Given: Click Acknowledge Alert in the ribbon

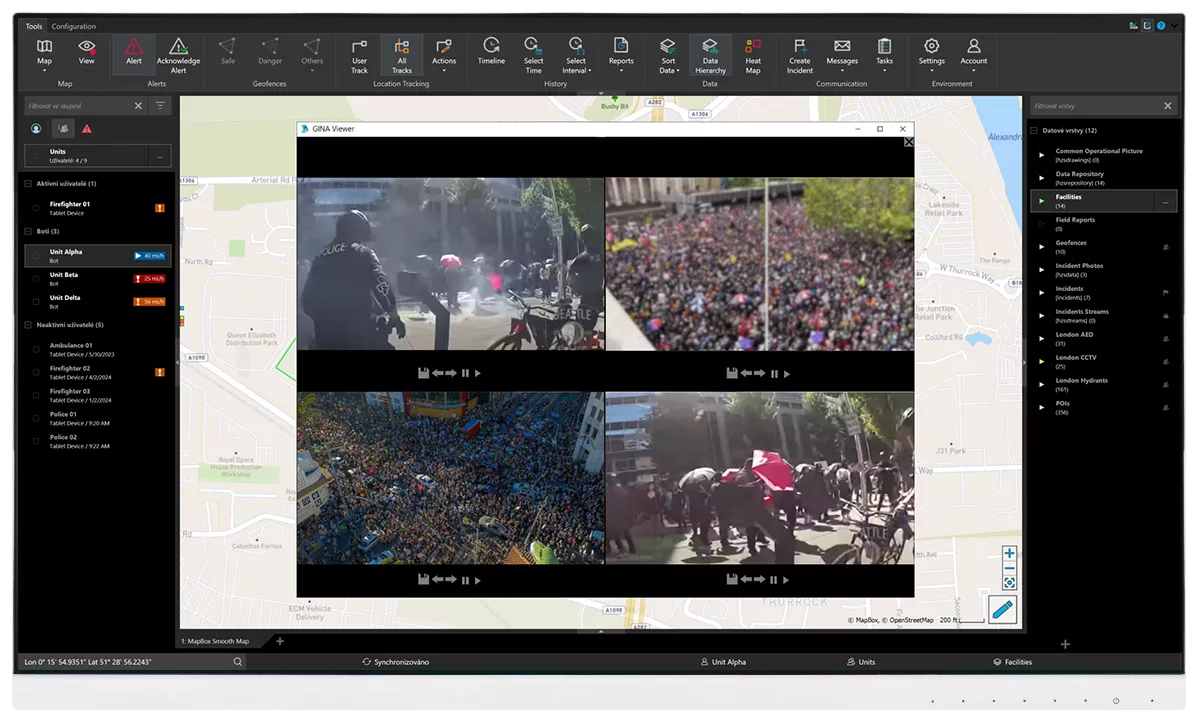Looking at the screenshot, I should (x=178, y=55).
